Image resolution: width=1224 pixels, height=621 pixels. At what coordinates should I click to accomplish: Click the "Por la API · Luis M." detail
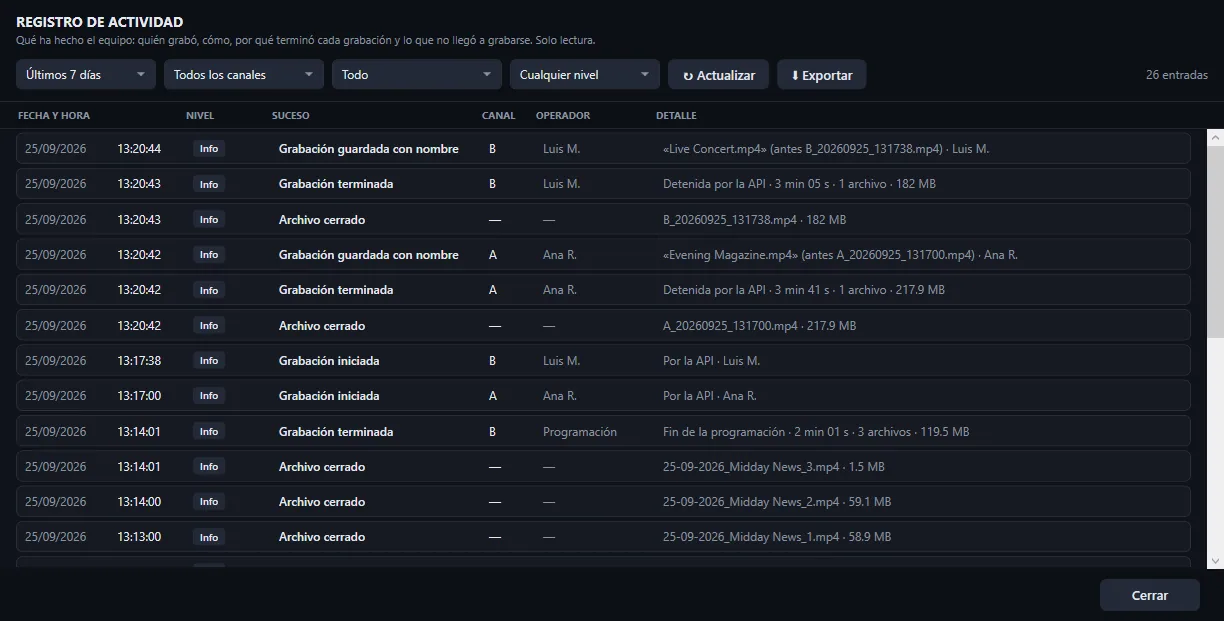(711, 361)
